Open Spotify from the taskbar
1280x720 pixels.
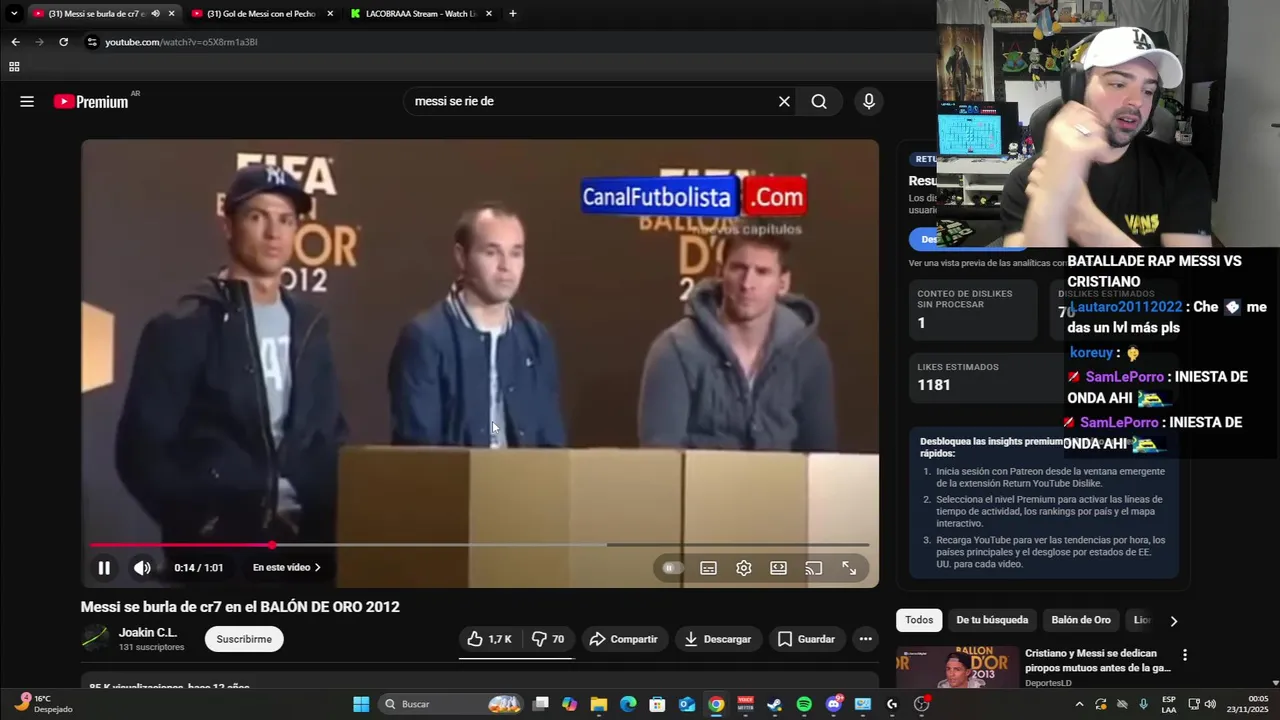pyautogui.click(x=805, y=704)
